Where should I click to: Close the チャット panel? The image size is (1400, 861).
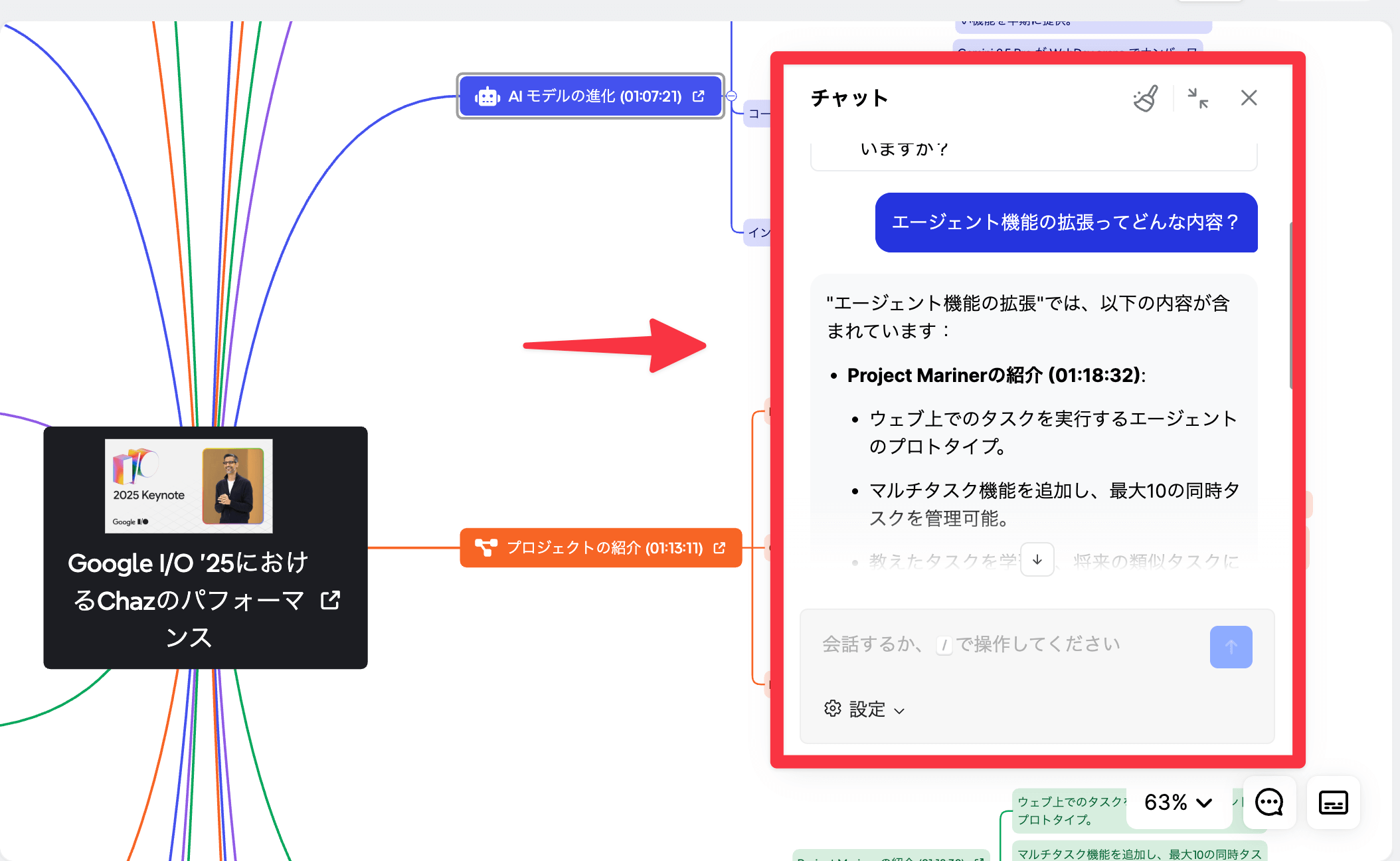coord(1249,98)
